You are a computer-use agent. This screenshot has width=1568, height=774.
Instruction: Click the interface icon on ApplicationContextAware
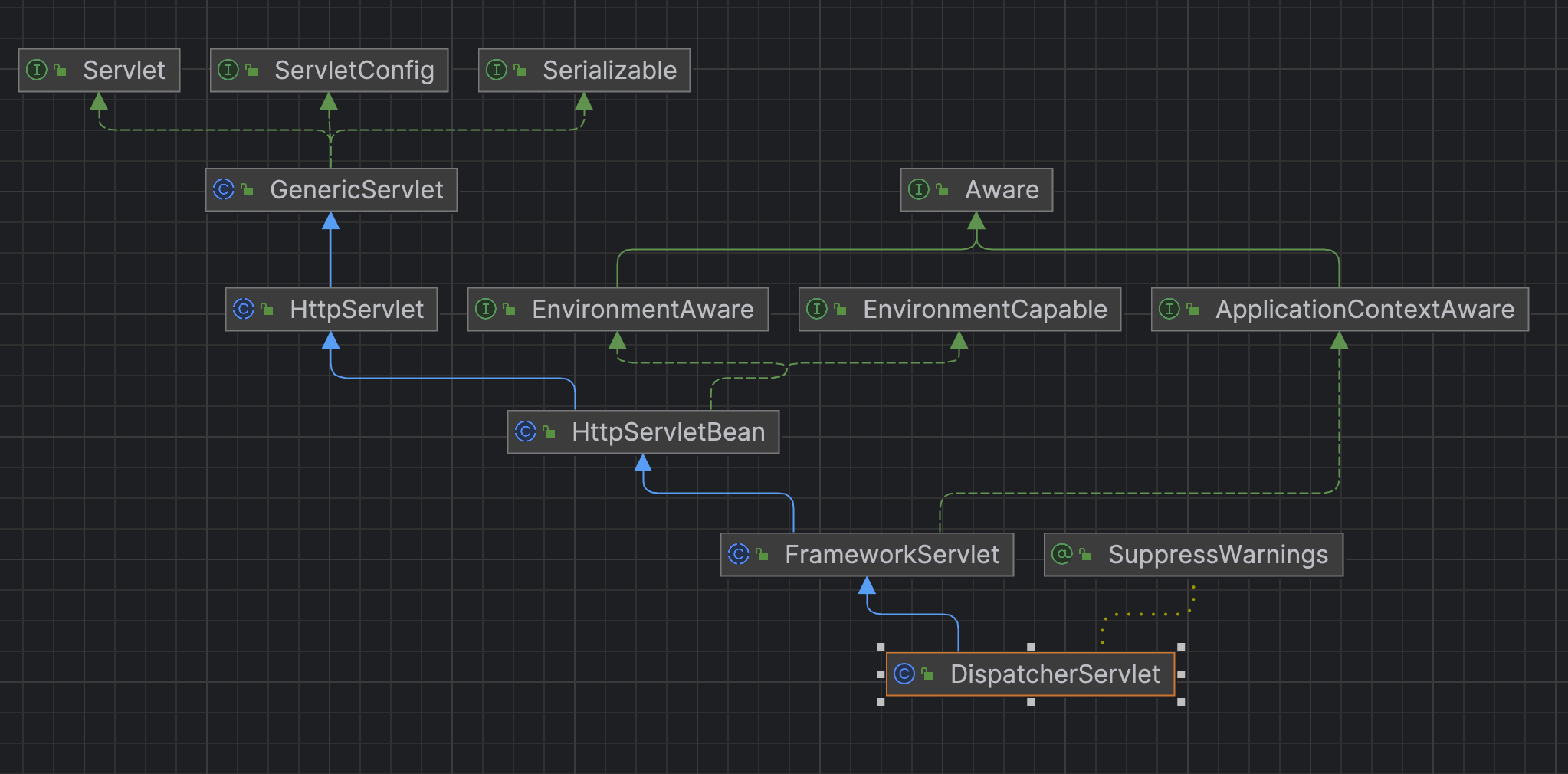point(1169,309)
